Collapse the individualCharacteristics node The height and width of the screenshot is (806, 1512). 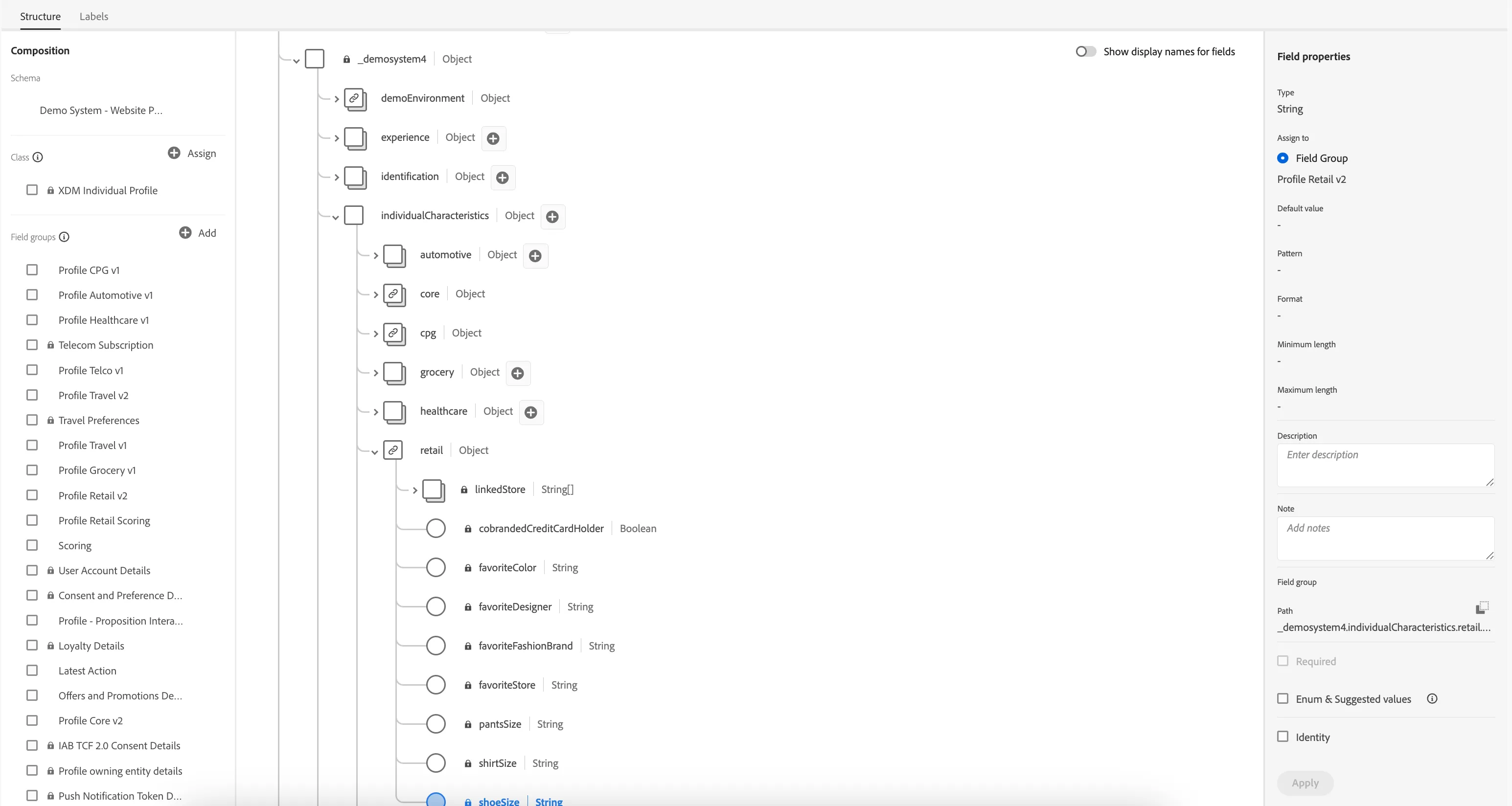(335, 217)
